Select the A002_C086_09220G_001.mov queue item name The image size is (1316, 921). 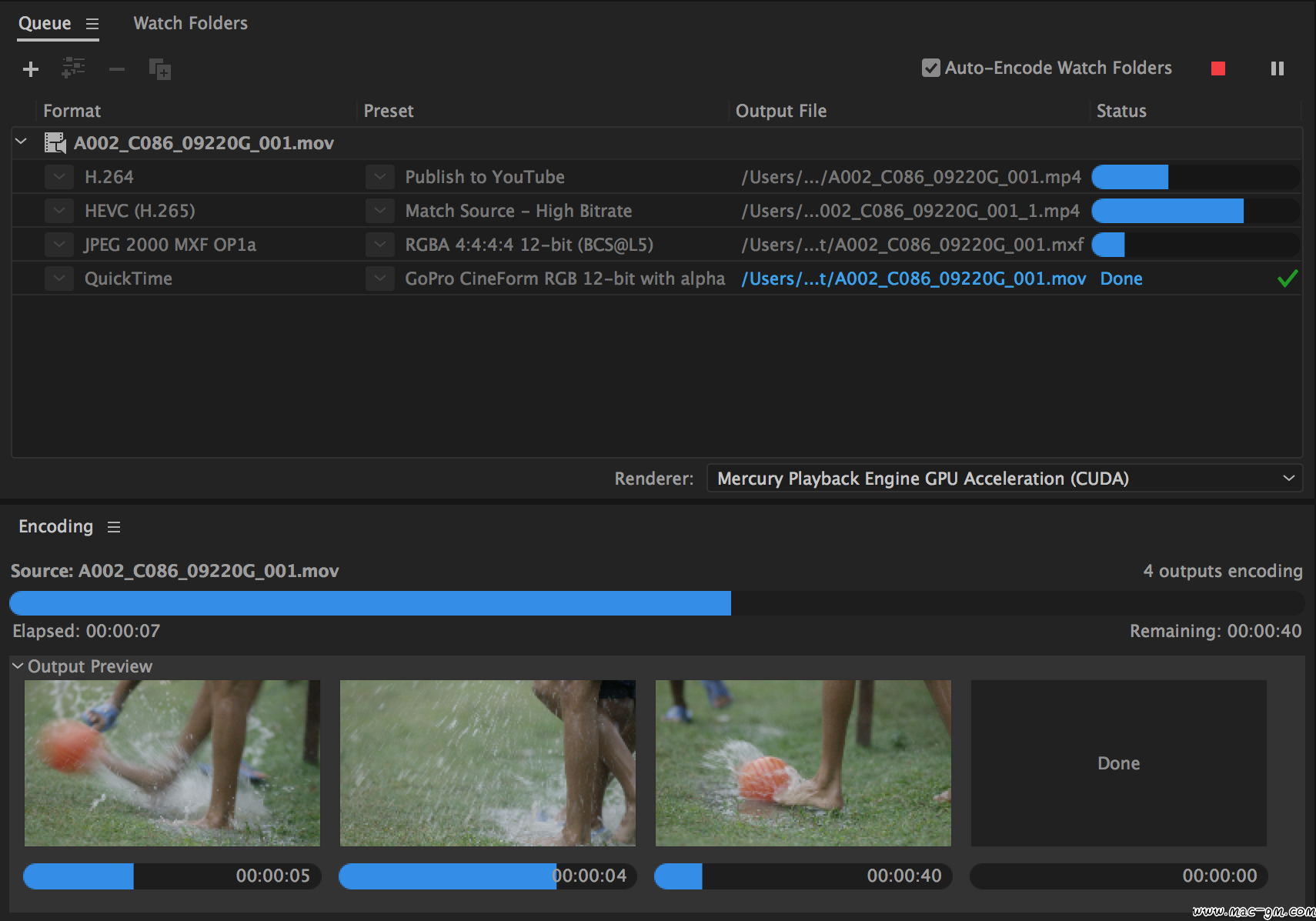coord(204,143)
